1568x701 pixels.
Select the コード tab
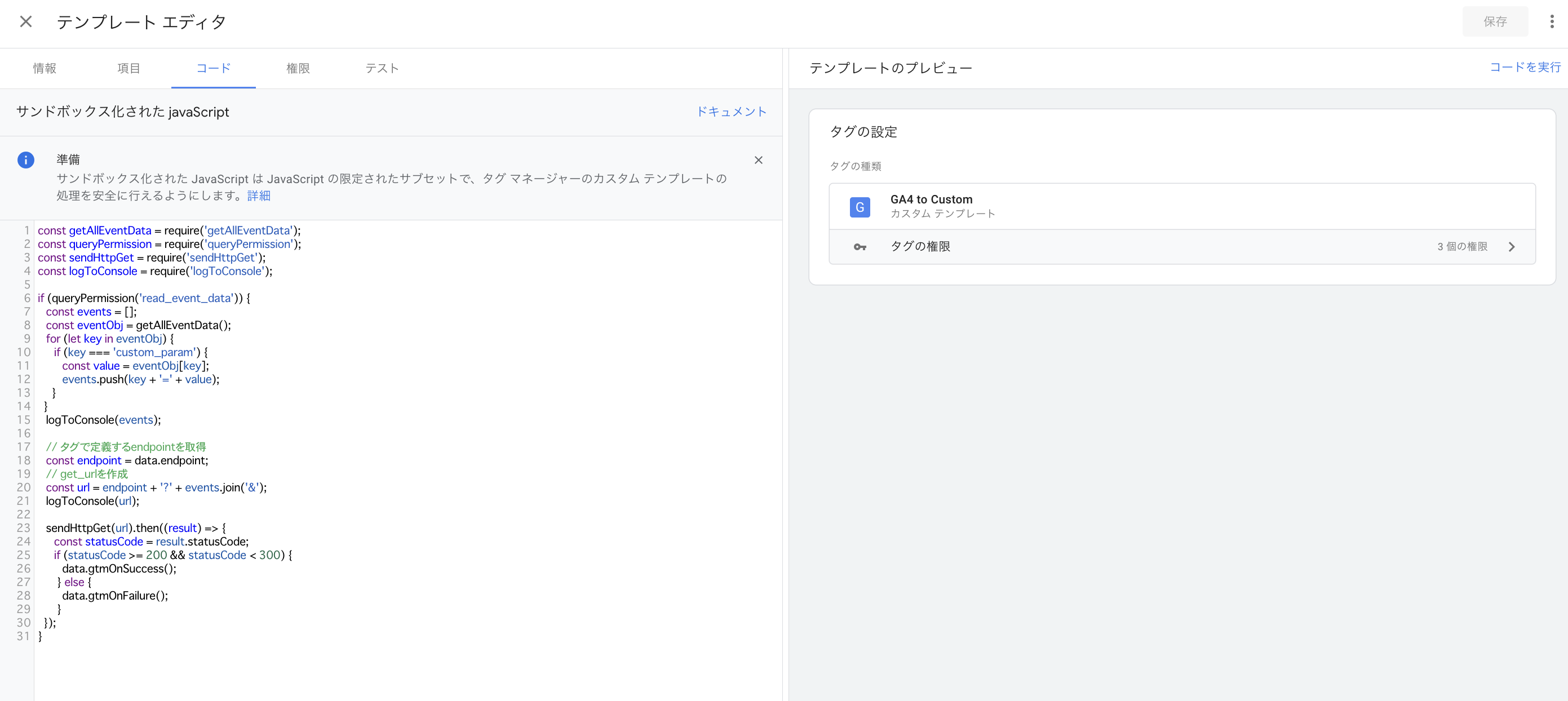213,68
